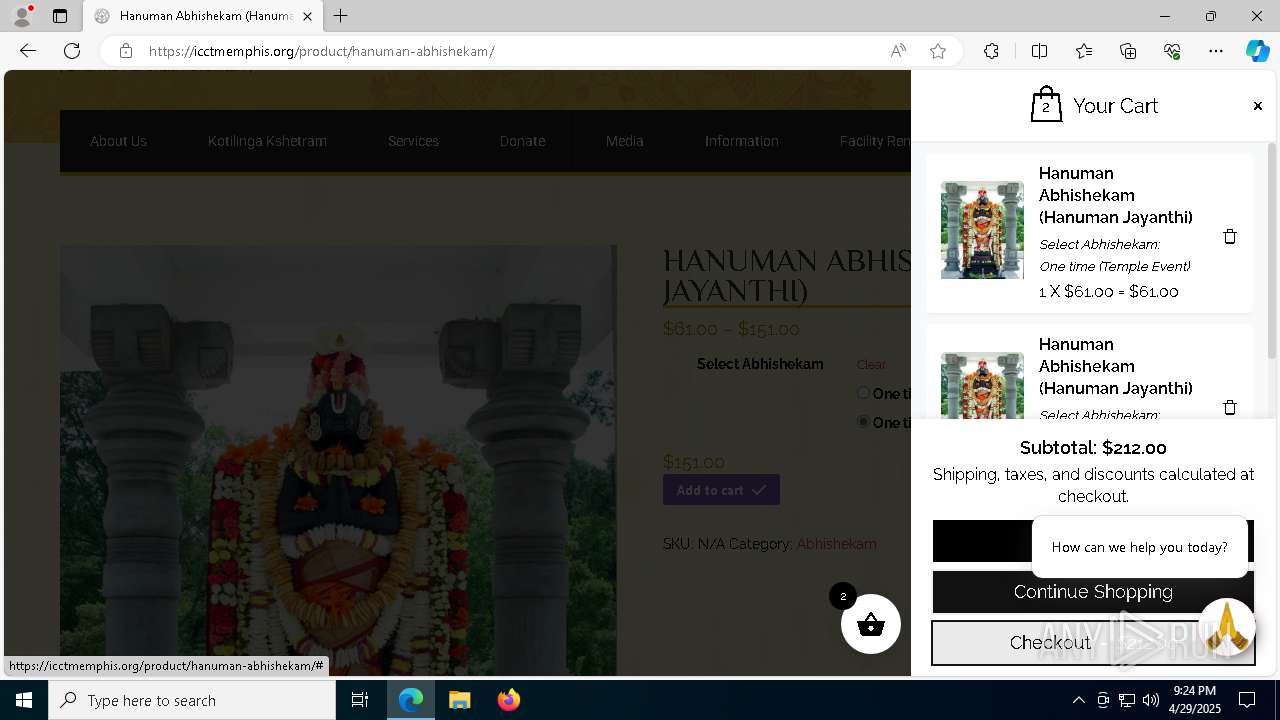
Task: Click cart panel scrollbar
Action: (1272, 250)
